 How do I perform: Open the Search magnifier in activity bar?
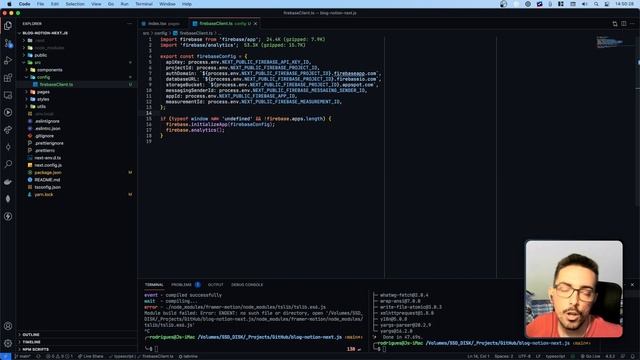tap(8, 164)
